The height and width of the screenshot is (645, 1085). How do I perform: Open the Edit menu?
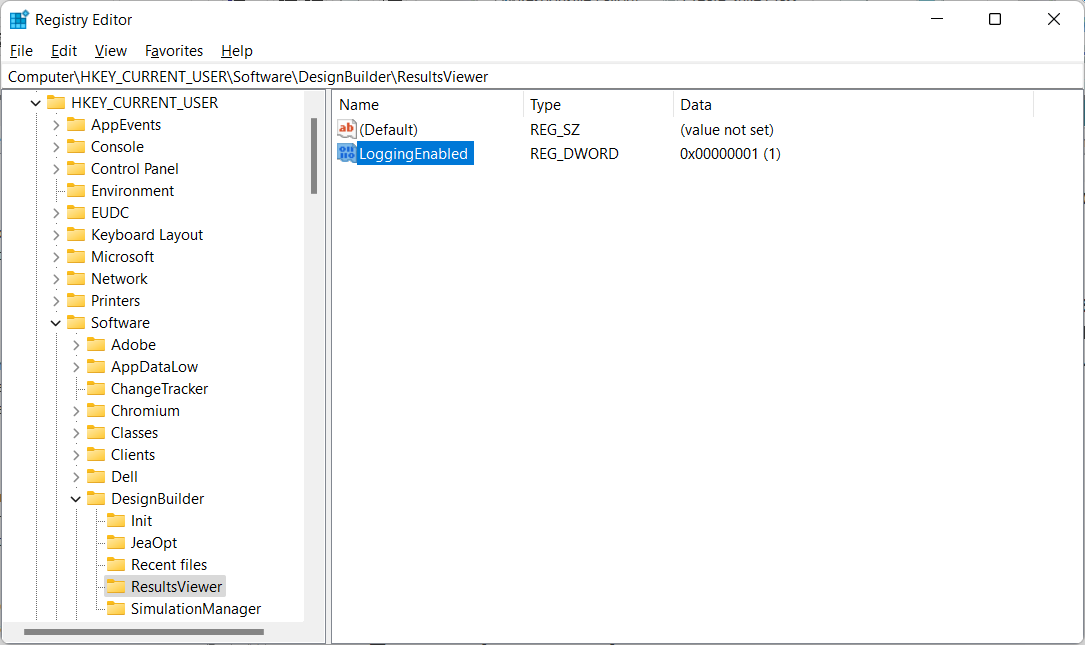(64, 51)
